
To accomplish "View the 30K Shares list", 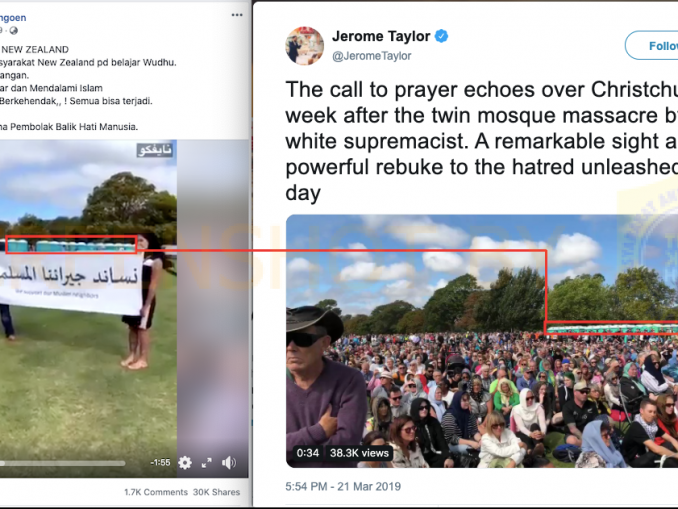I will (216, 492).
